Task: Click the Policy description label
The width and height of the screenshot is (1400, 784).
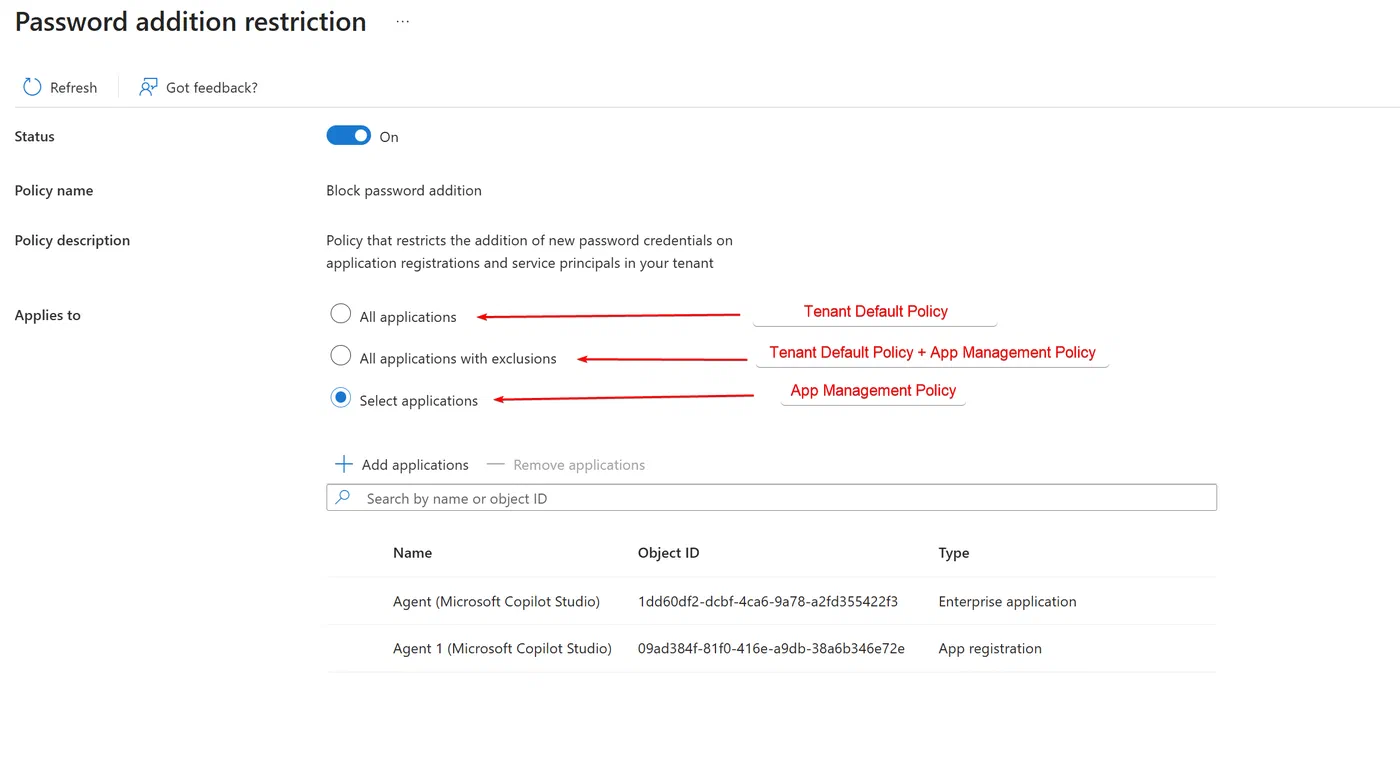Action: pyautogui.click(x=72, y=241)
